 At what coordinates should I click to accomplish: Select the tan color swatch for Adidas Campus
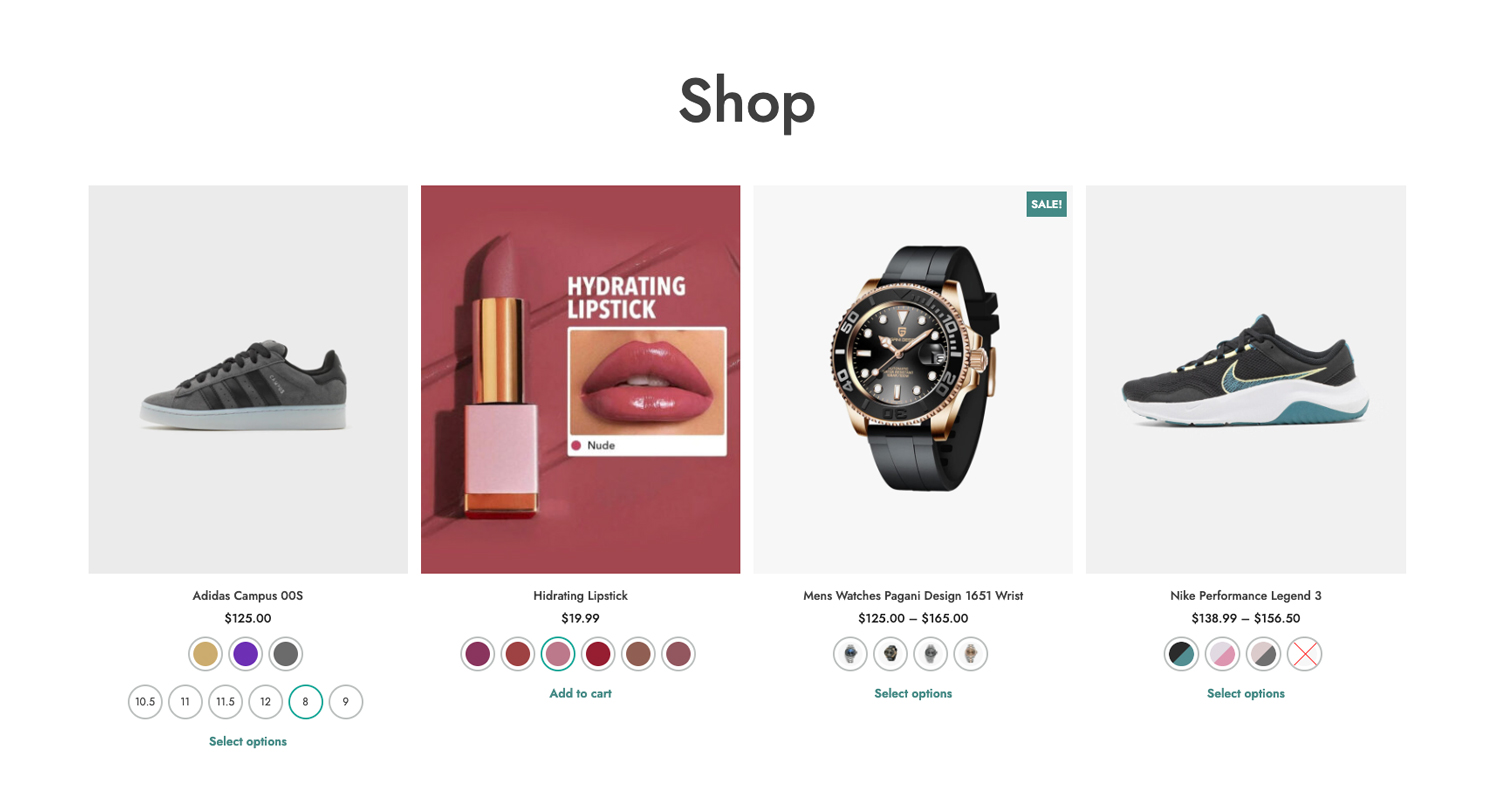point(206,654)
